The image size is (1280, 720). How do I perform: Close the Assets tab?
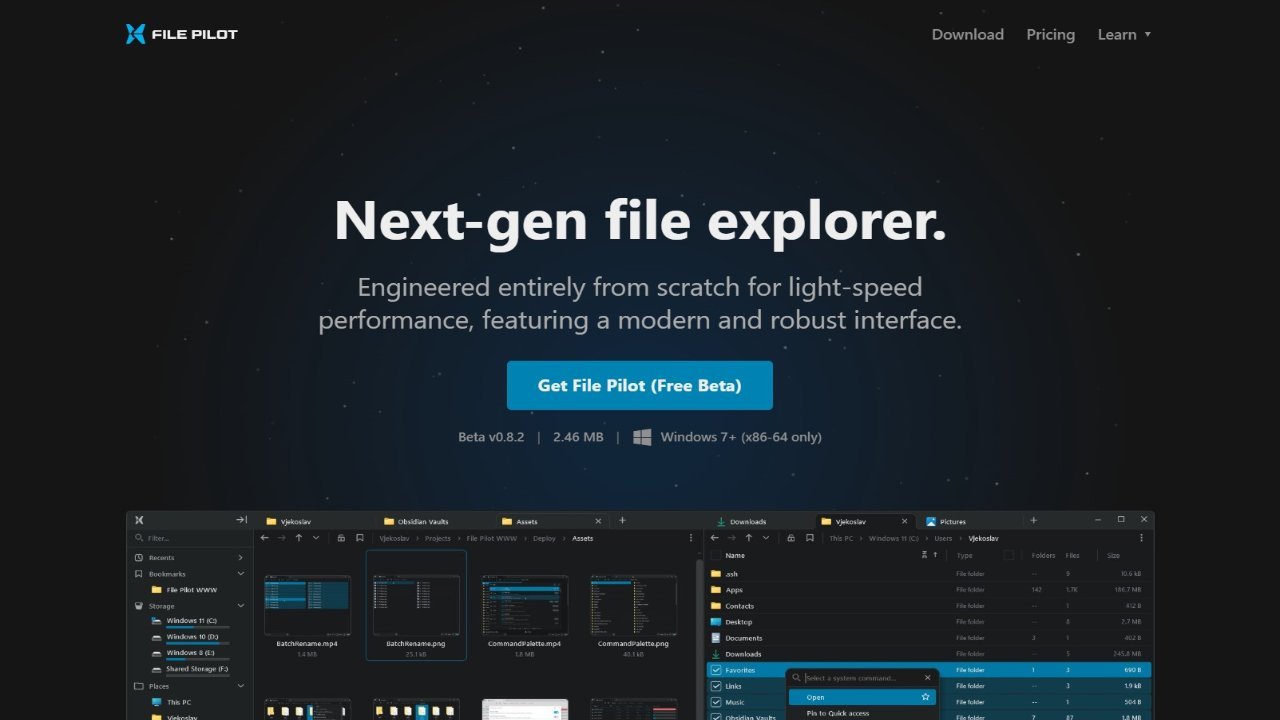599,521
